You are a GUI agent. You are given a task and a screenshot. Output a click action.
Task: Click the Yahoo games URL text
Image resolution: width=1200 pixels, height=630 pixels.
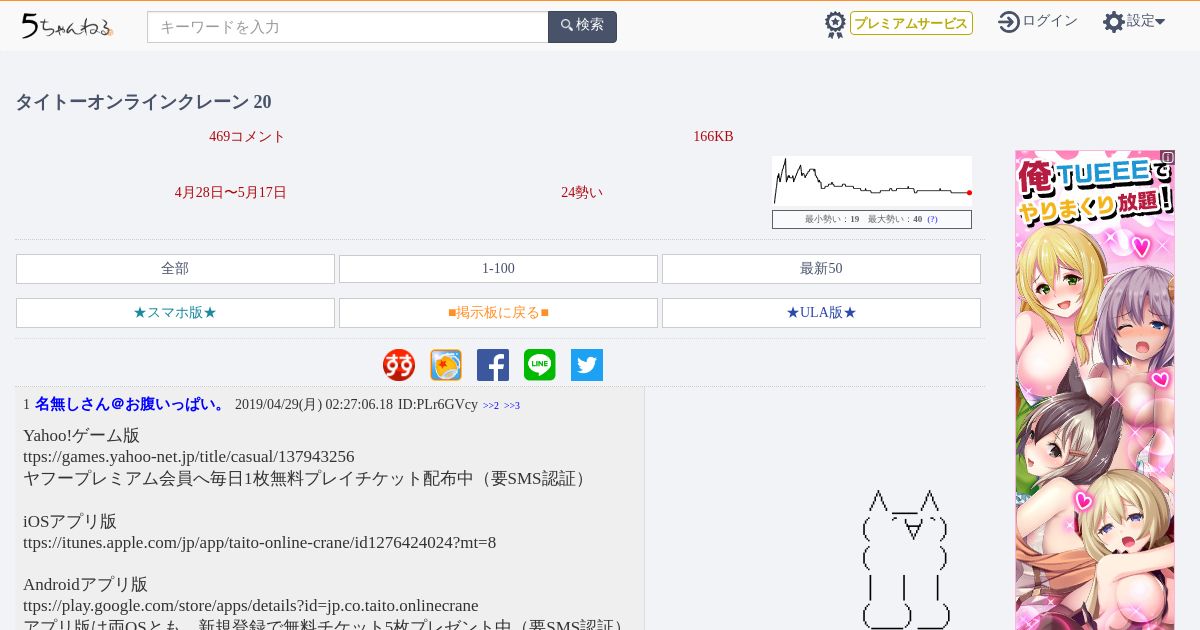coord(189,457)
